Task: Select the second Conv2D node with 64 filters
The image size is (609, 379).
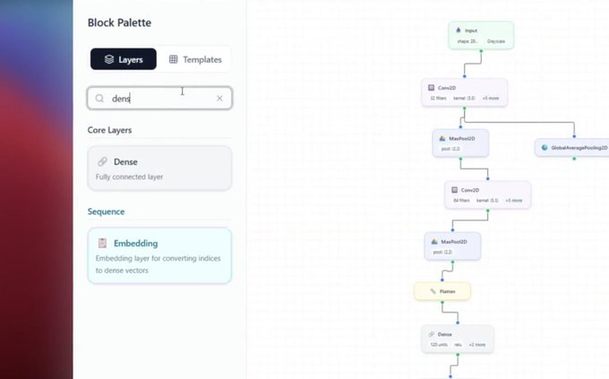Action: 488,195
